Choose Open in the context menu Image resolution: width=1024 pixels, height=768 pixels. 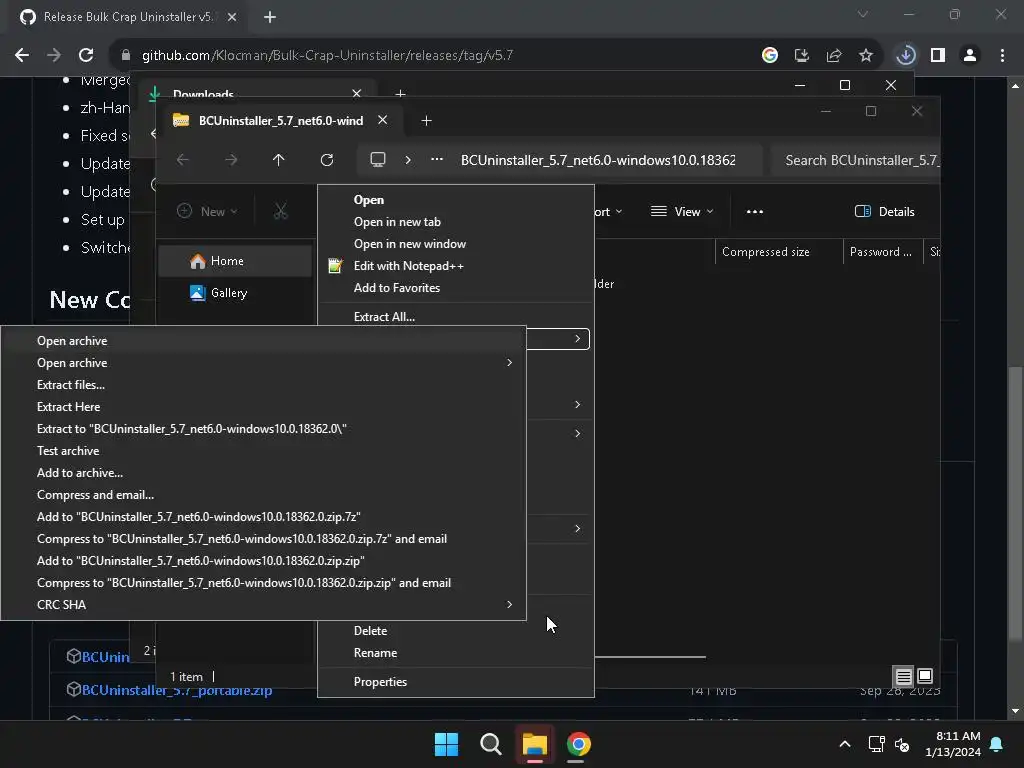(456, 200)
